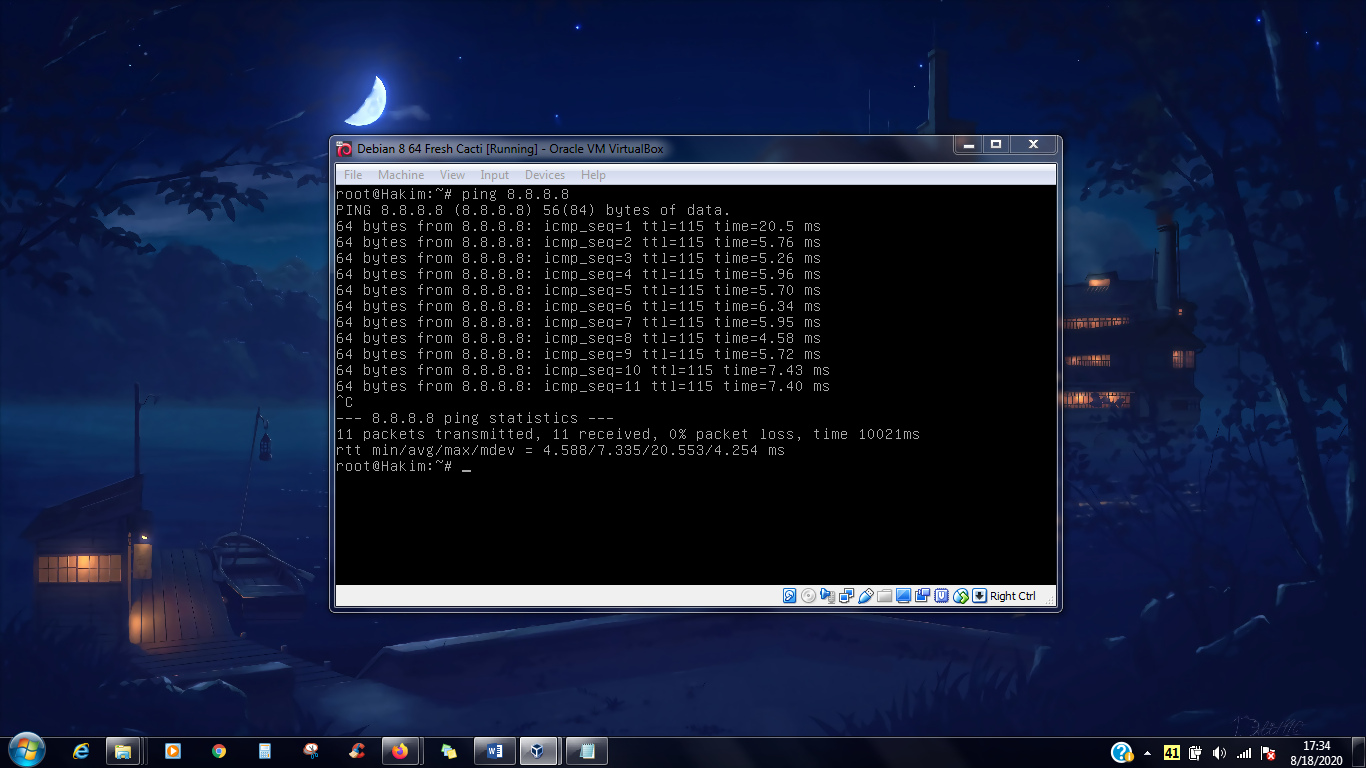This screenshot has width=1366, height=768.
Task: Click the Windows Start button
Action: pyautogui.click(x=26, y=750)
